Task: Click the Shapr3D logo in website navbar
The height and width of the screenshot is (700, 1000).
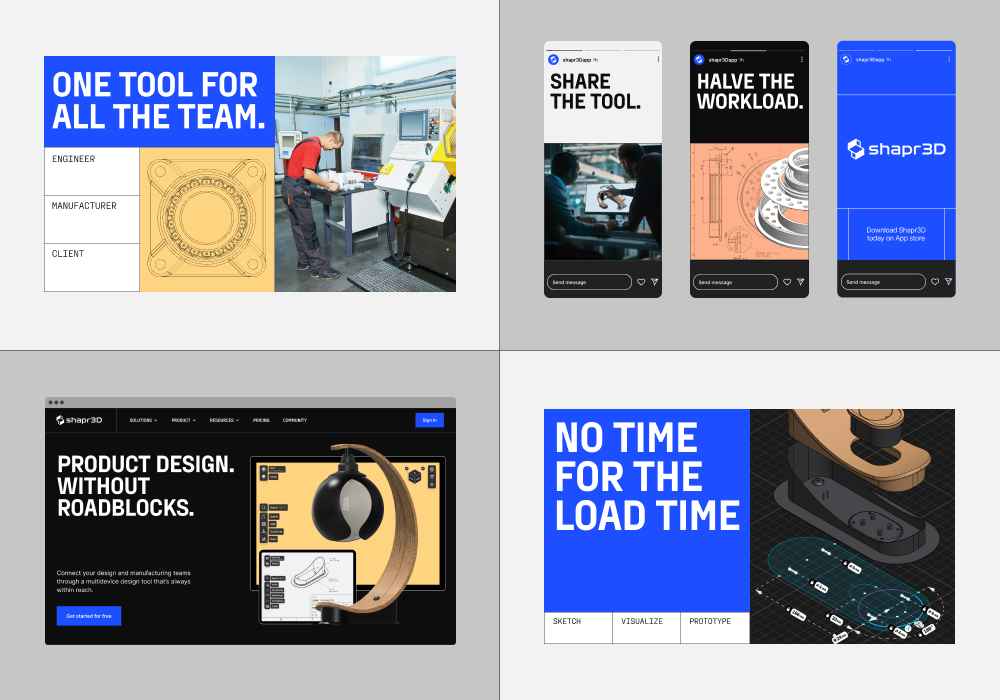Action: [x=79, y=420]
